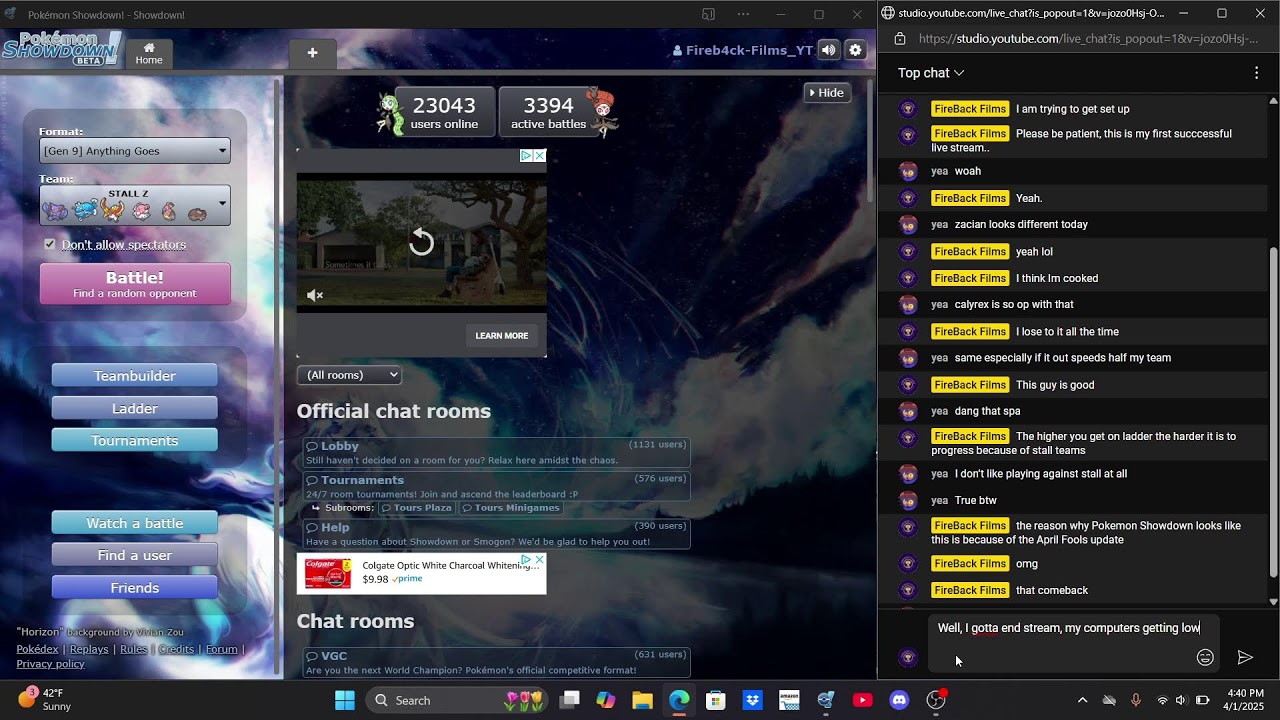Open the STALL Z team selector

[x=135, y=205]
